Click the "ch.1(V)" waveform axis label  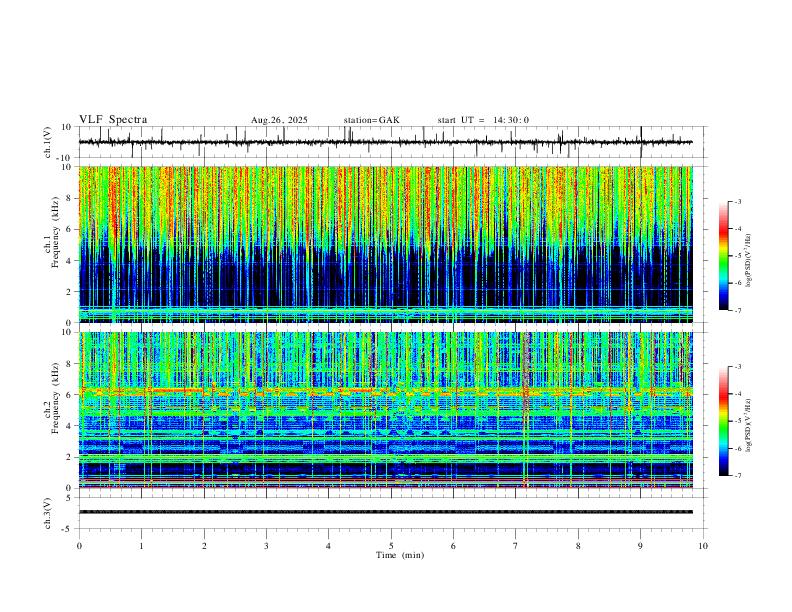point(48,142)
